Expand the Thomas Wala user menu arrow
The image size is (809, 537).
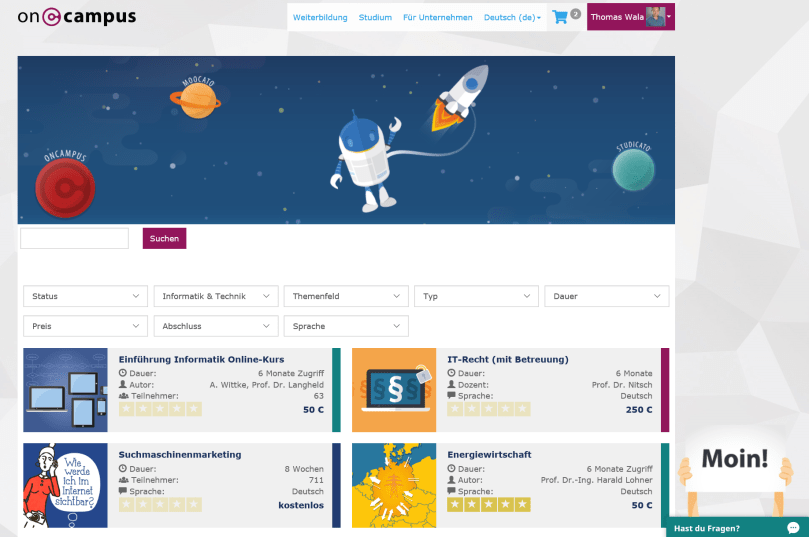(669, 17)
